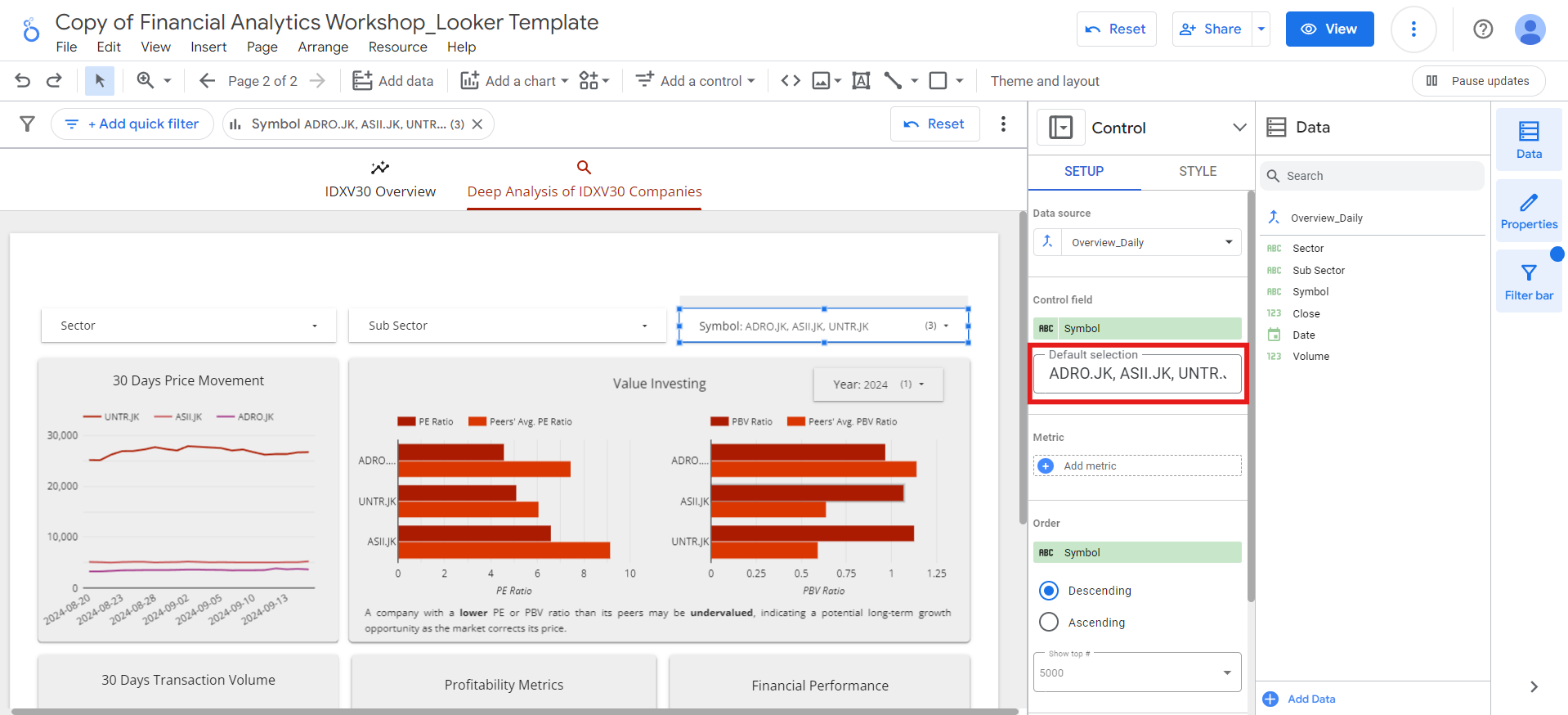1568x715 pixels.
Task: Select the line drawing tool
Action: pyautogui.click(x=893, y=80)
